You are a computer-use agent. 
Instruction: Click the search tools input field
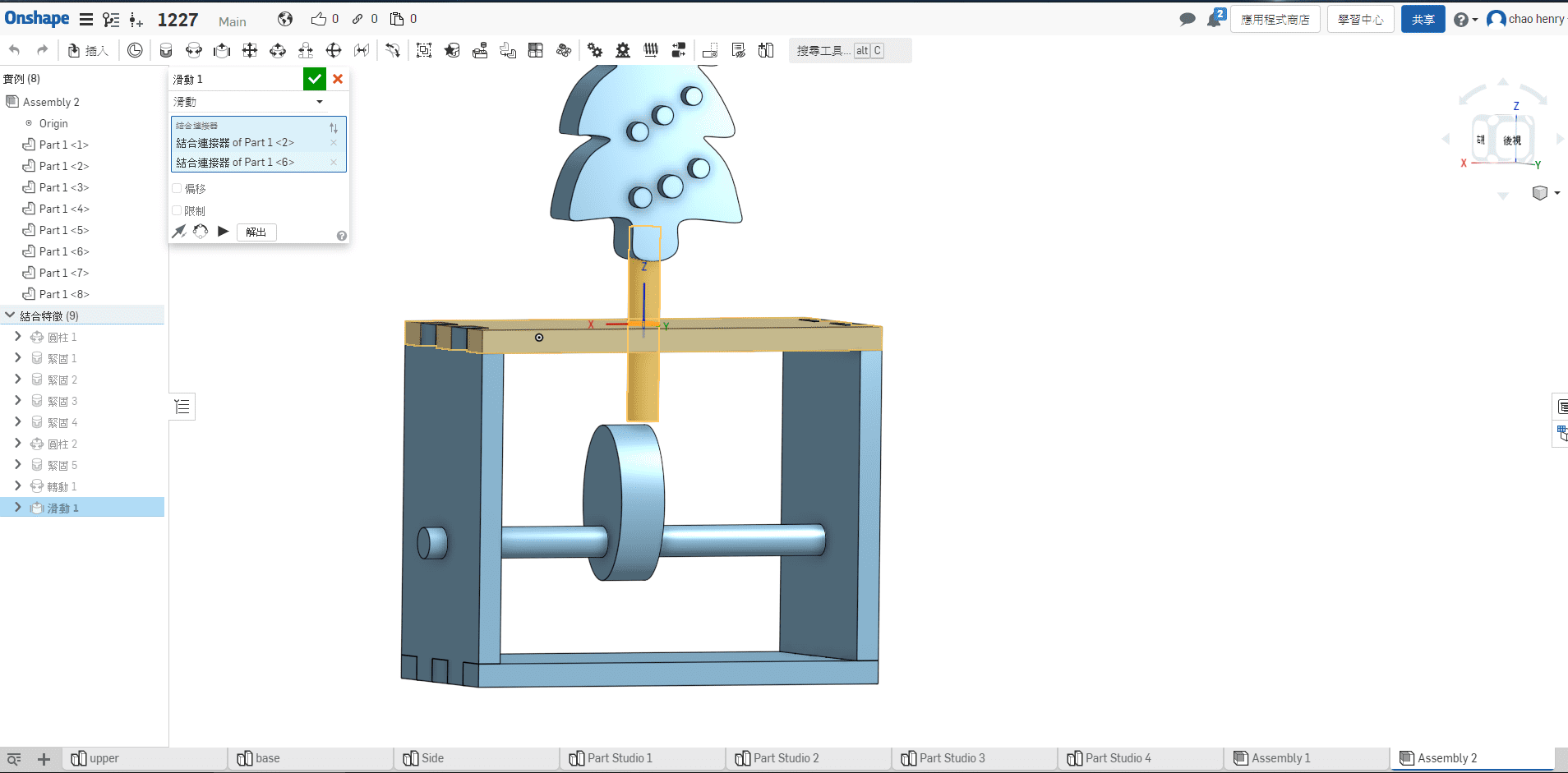(x=823, y=51)
